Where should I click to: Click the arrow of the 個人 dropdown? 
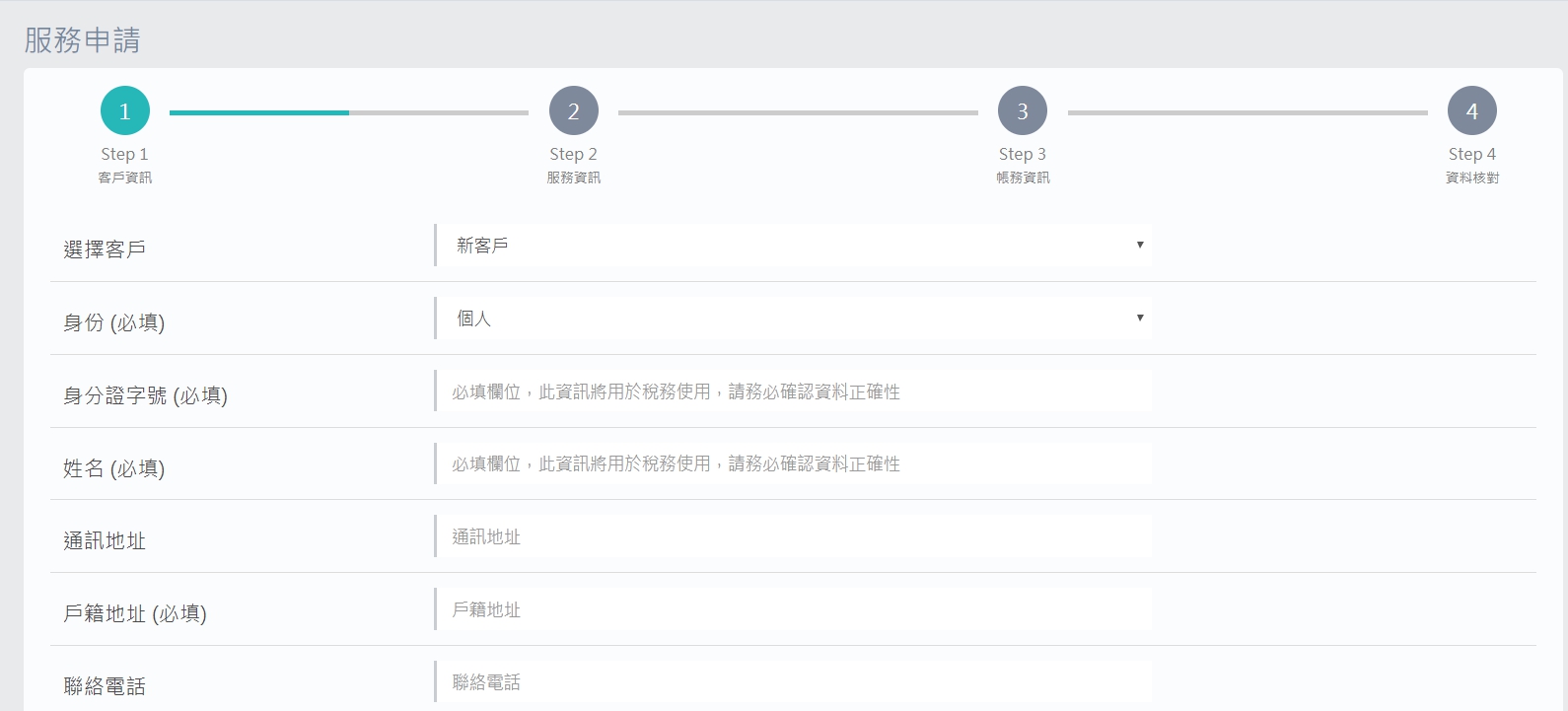pyautogui.click(x=1140, y=318)
